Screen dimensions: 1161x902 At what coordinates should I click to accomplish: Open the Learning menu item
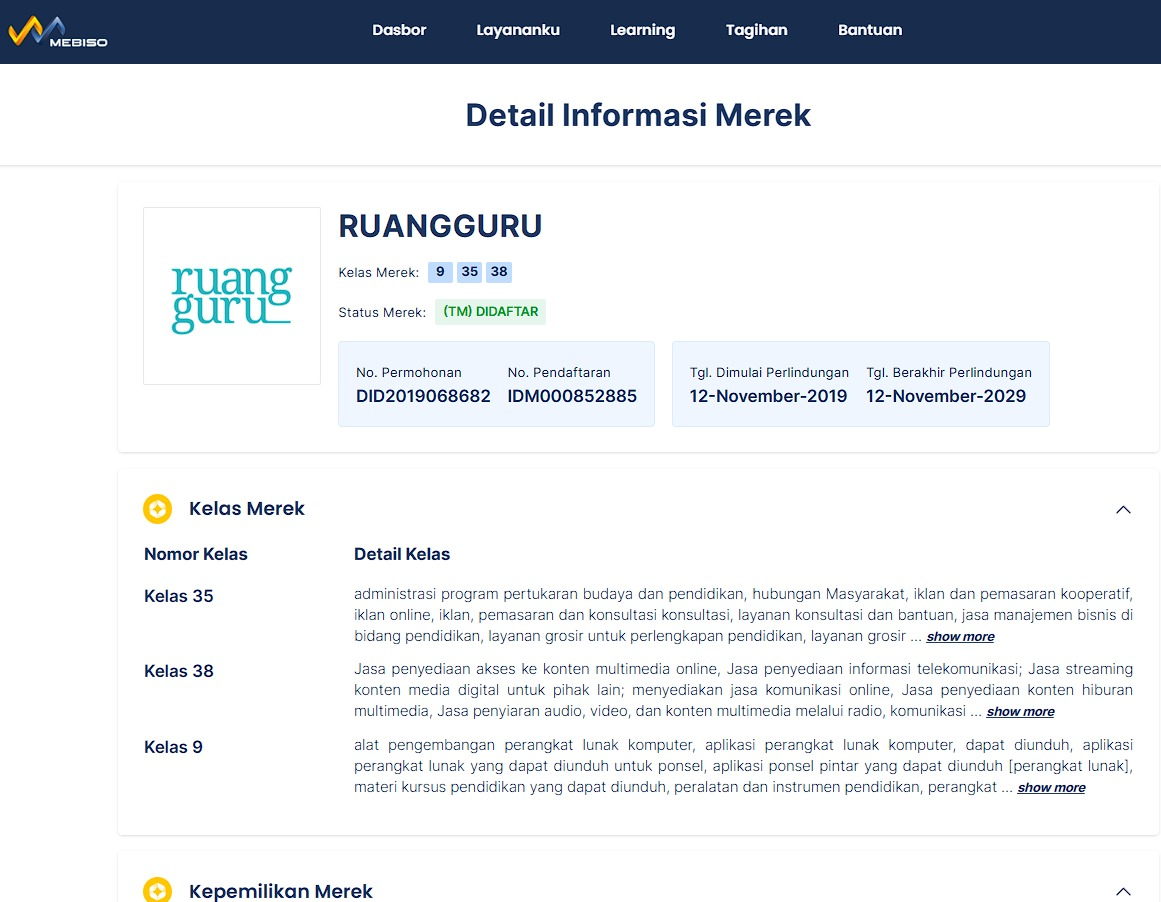pyautogui.click(x=643, y=30)
